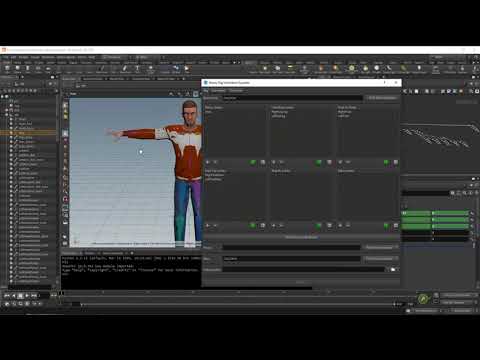Image resolution: width=480 pixels, height=360 pixels.
Task: Click the add button under the top-middle list pane
Action: tap(274, 162)
